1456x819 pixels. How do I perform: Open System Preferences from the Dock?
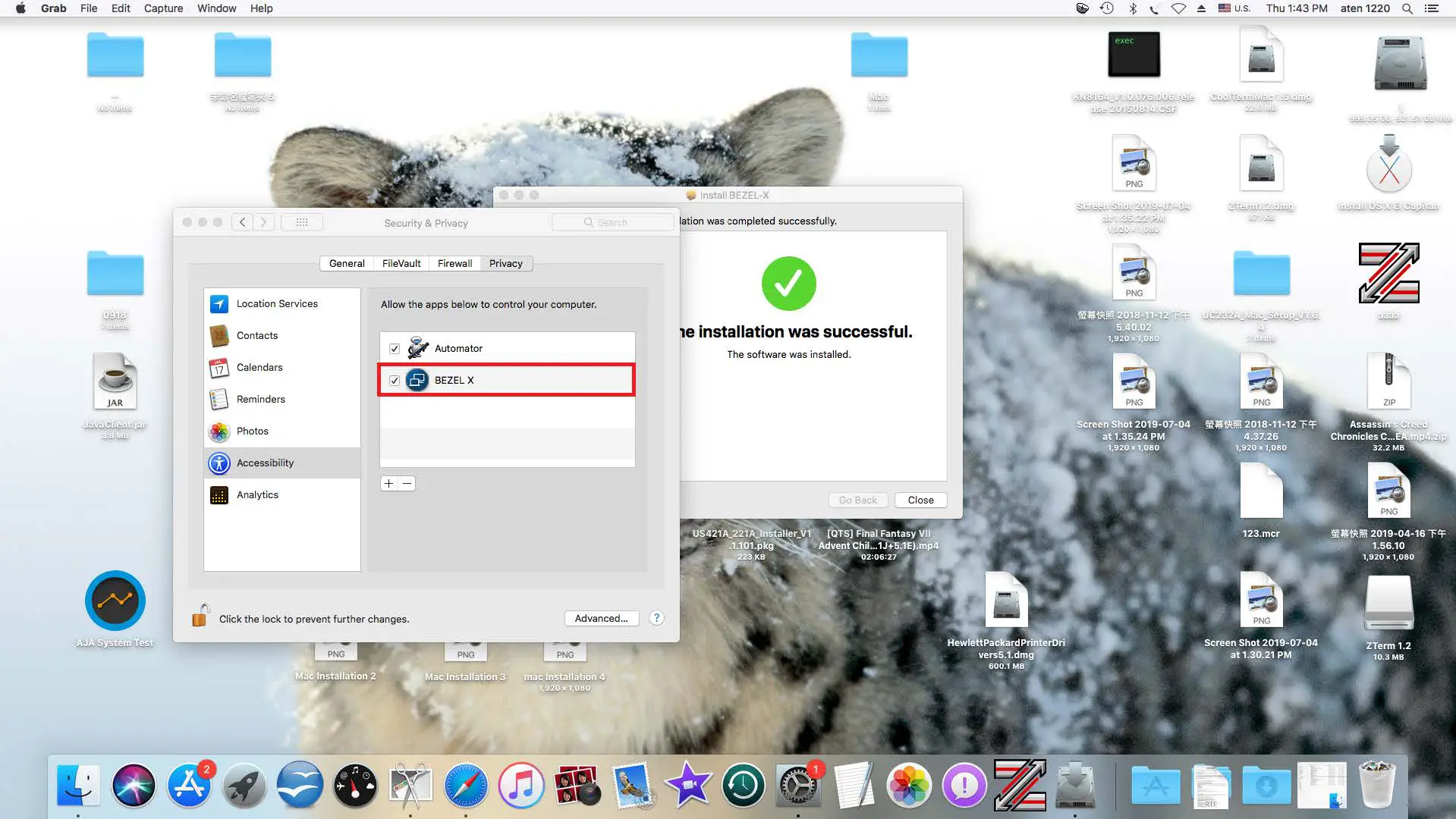coord(798,785)
